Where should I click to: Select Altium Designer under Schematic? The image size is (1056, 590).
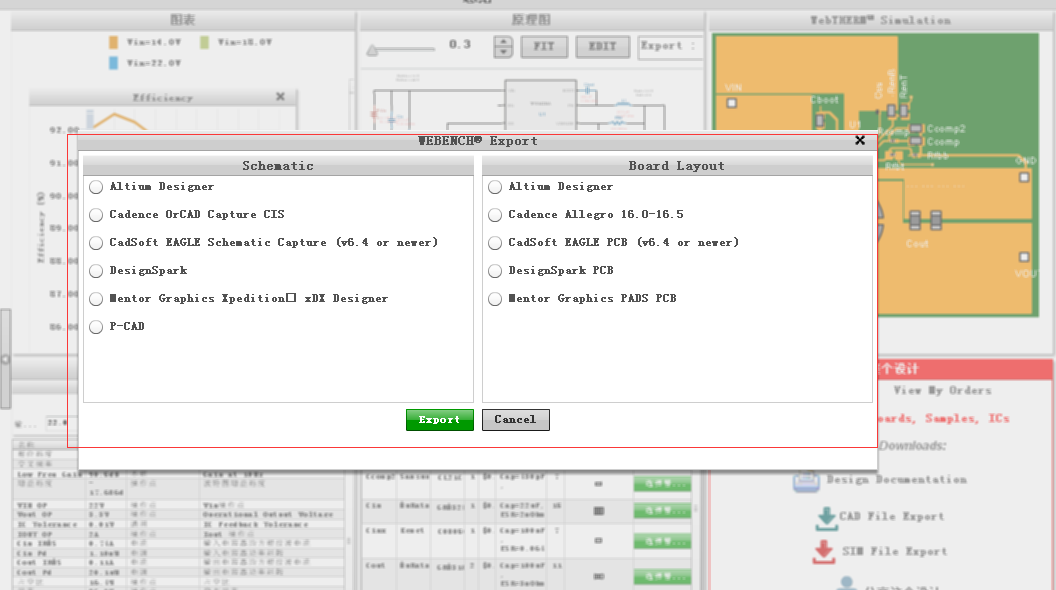[96, 187]
